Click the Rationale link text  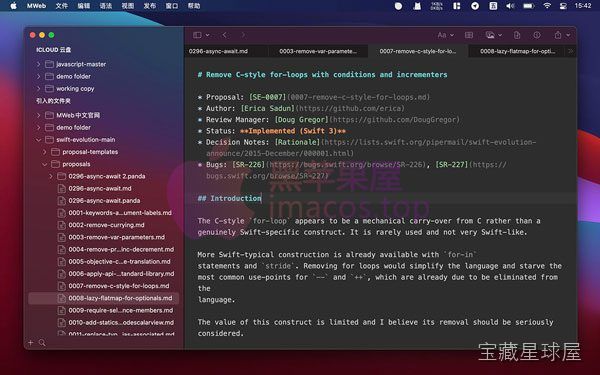(x=297, y=142)
